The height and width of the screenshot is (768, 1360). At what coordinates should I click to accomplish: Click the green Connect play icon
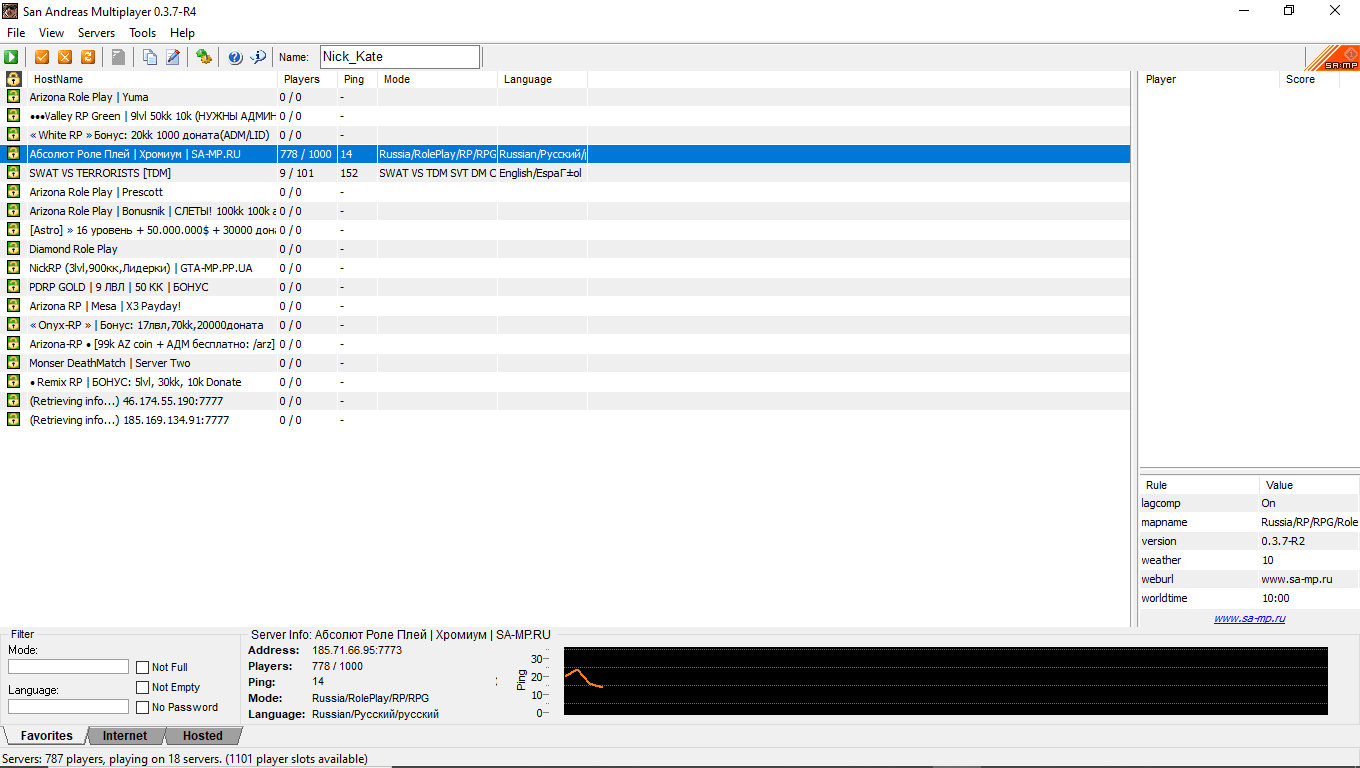click(11, 57)
